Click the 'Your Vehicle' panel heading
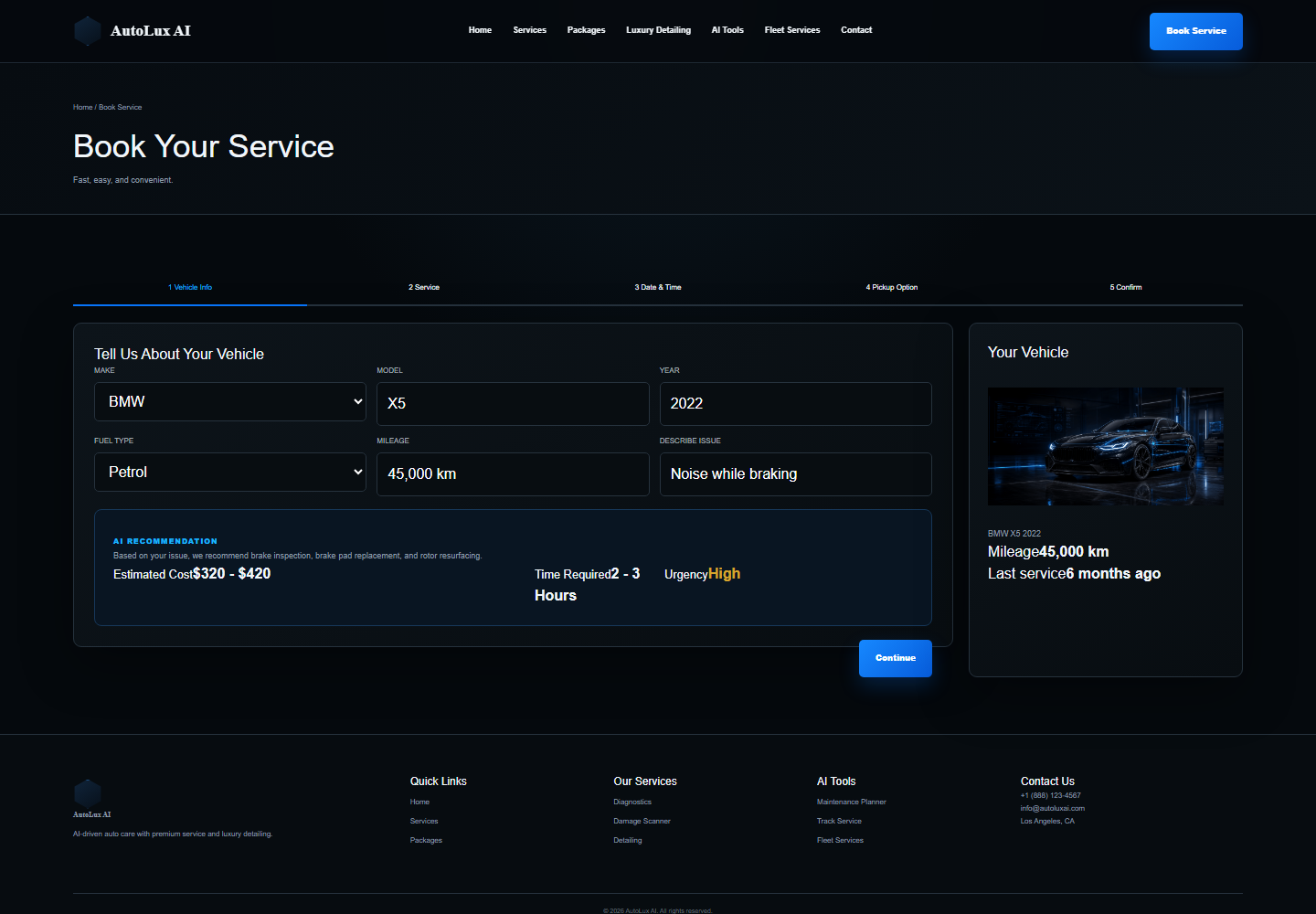 pyautogui.click(x=1028, y=352)
